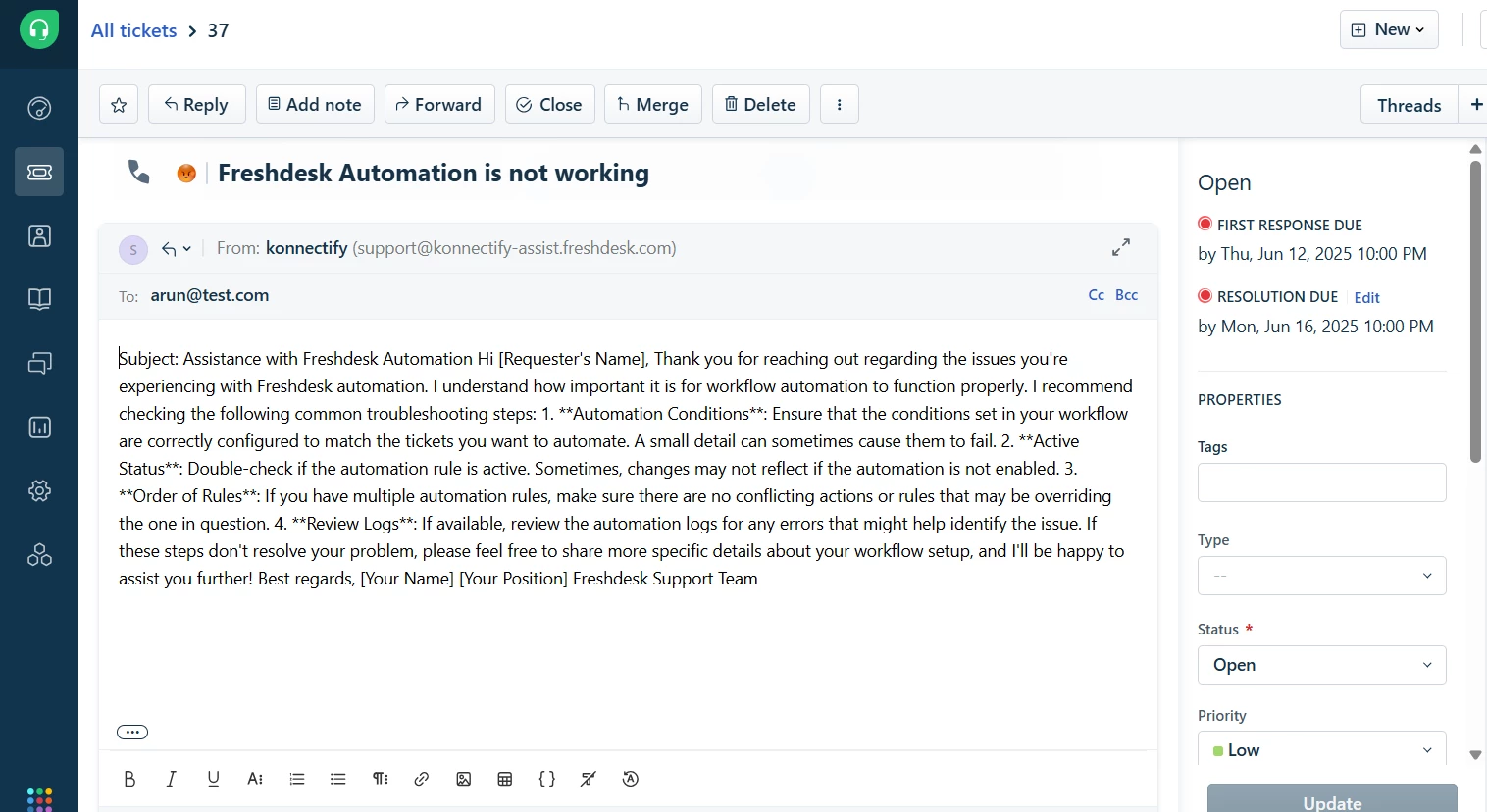Screen dimensions: 1487x812
Task: Open the Analytics reports icon
Action: pos(39,427)
